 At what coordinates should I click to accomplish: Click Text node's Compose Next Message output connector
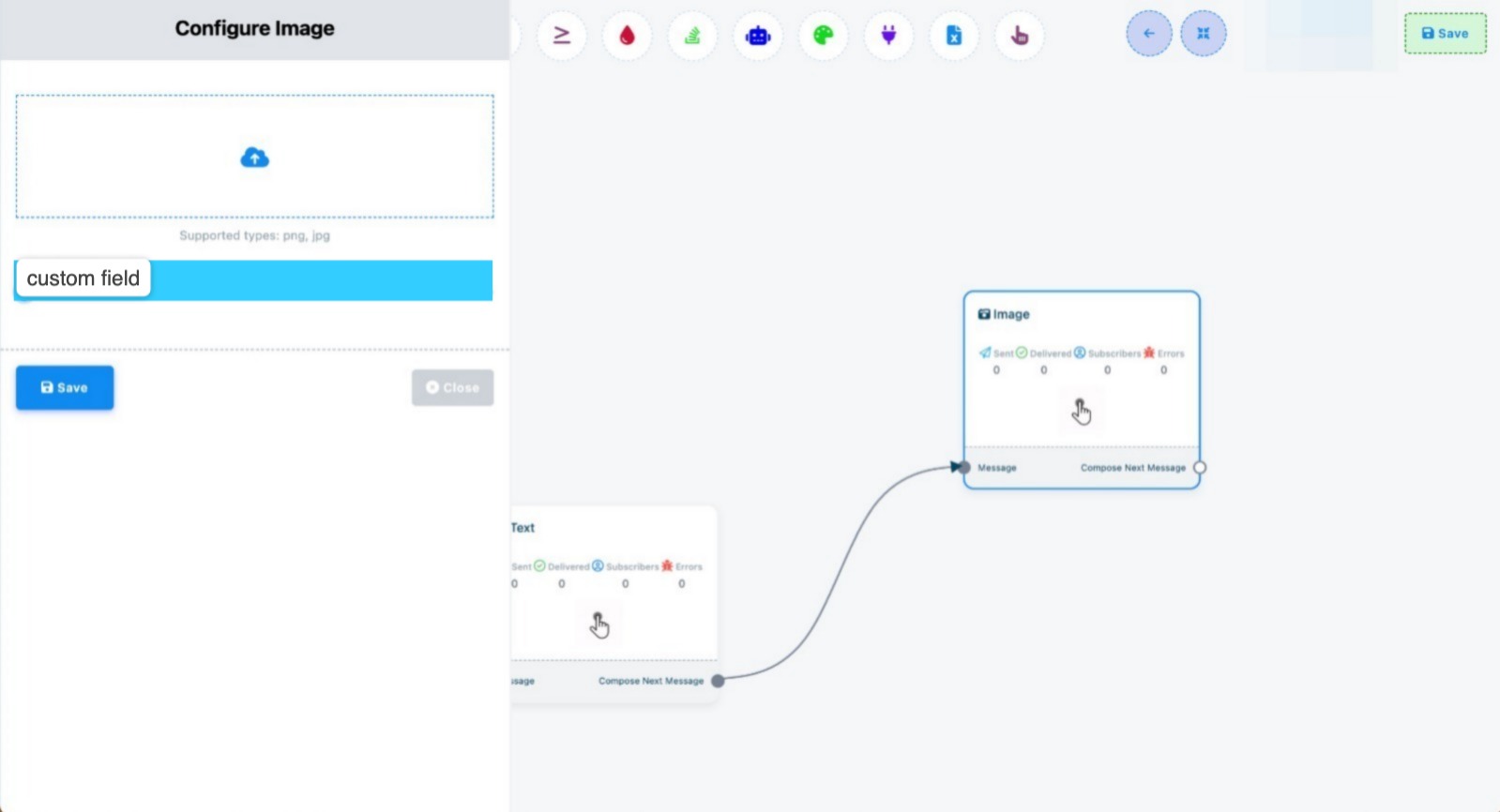718,681
